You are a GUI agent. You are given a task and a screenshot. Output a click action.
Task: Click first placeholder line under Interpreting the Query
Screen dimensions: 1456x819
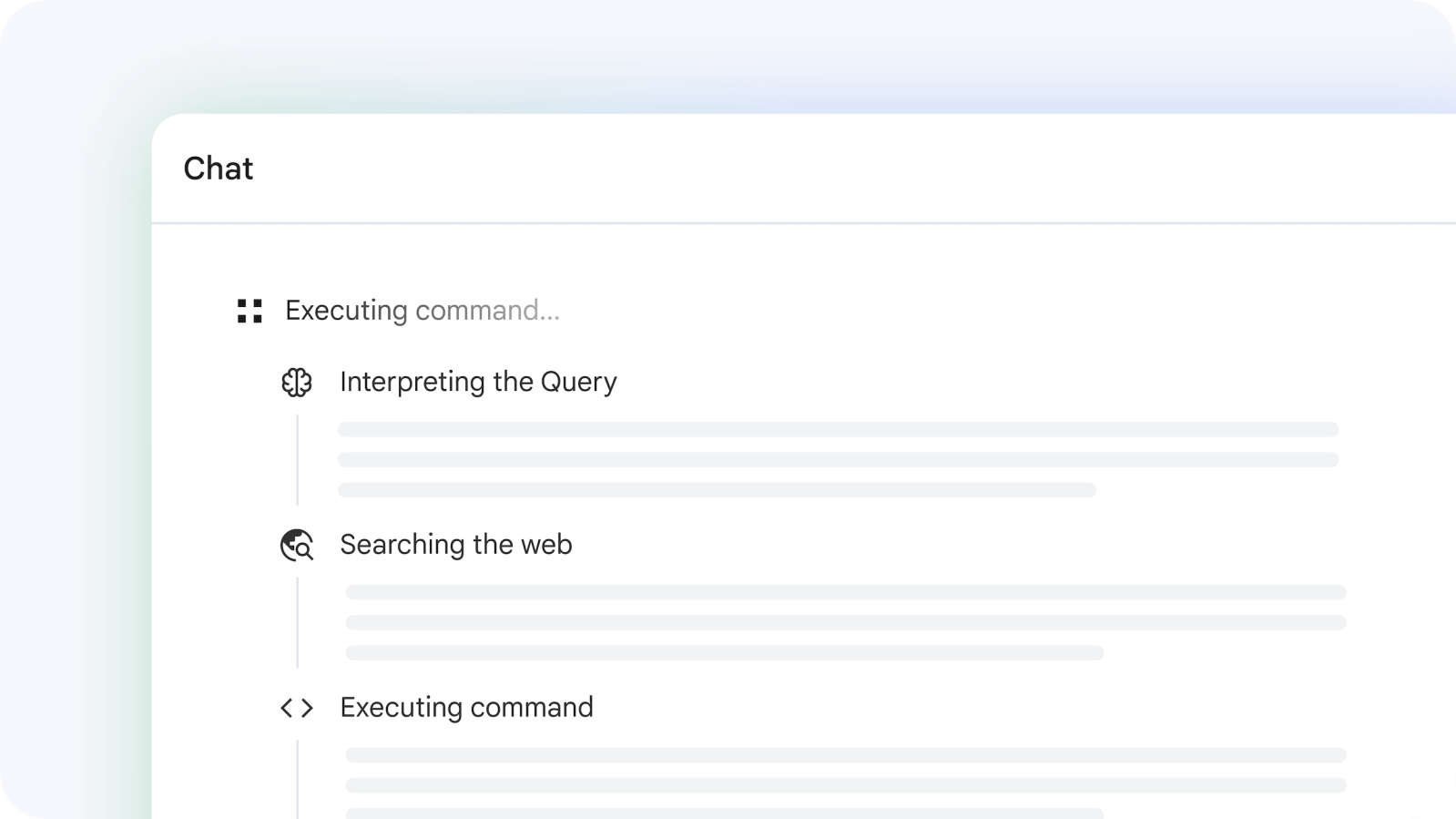tap(838, 429)
